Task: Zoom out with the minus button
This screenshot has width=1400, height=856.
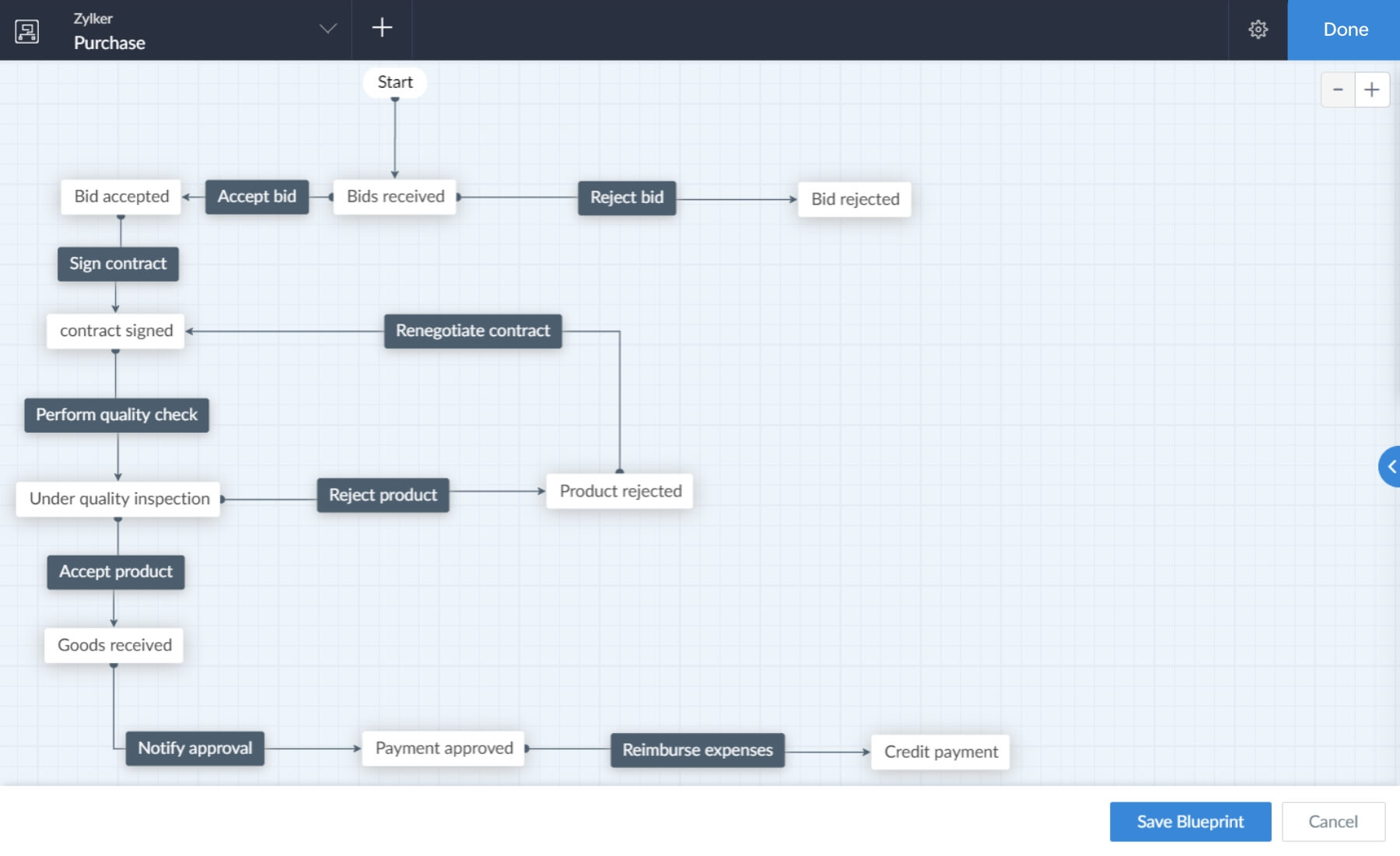Action: click(x=1338, y=90)
